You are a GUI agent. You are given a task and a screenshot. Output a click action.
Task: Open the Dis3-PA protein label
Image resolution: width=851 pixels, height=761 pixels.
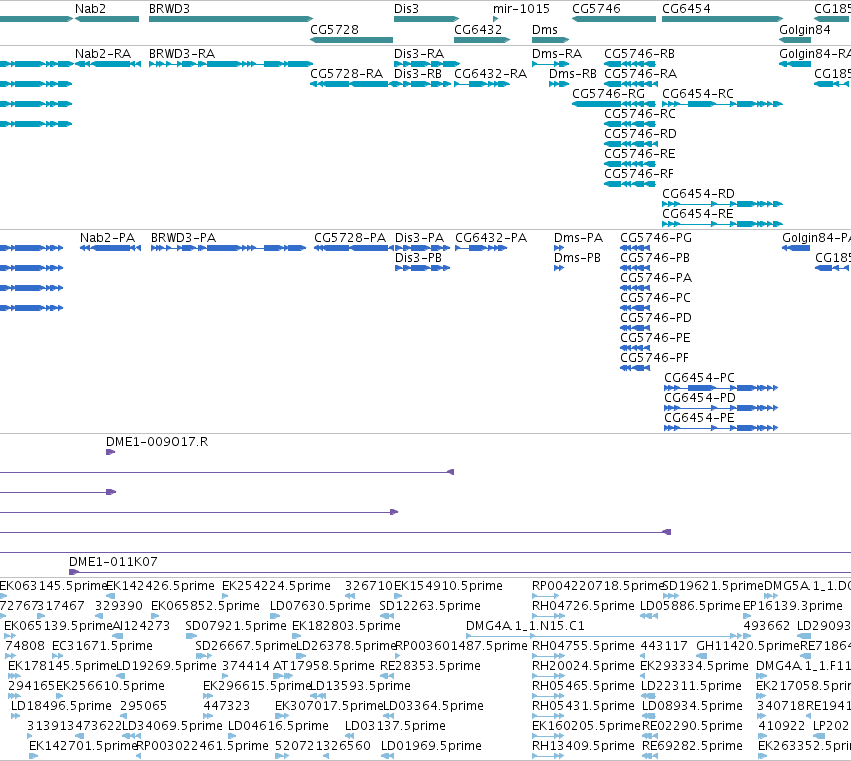point(419,238)
